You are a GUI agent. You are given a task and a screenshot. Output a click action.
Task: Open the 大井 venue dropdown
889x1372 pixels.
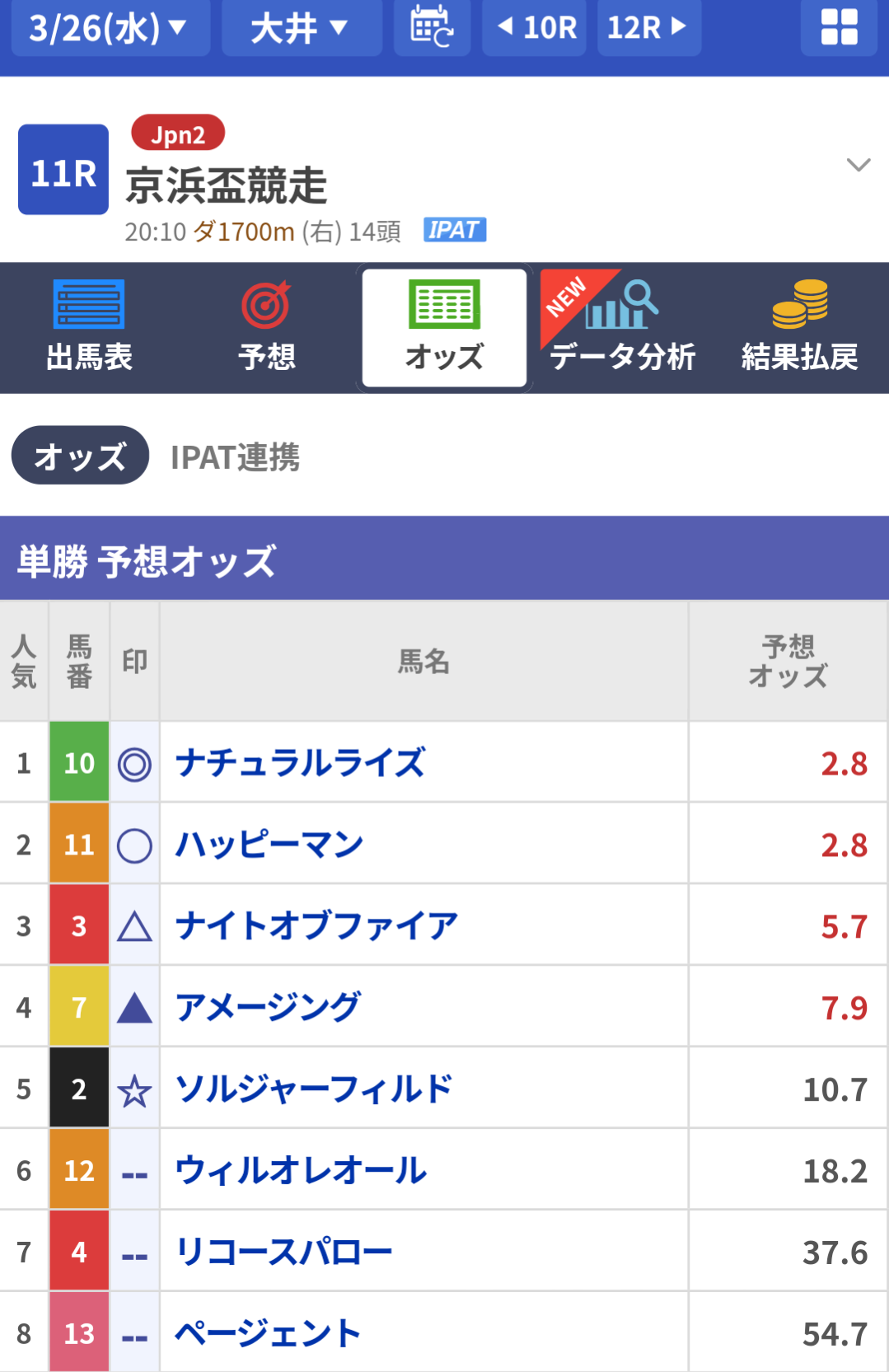coord(301,27)
